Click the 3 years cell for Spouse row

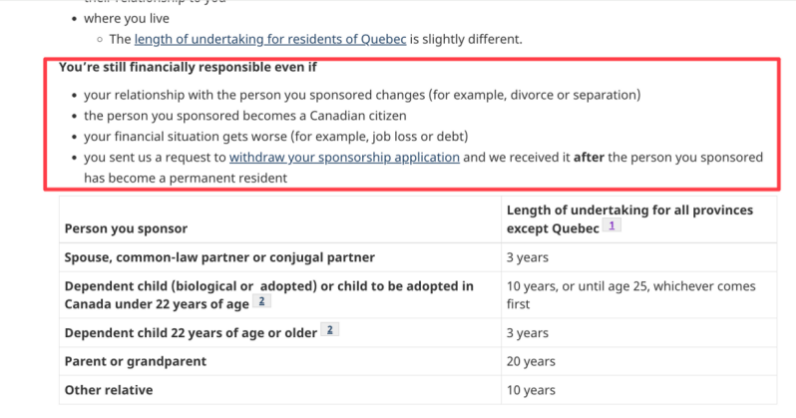pyautogui.click(x=527, y=257)
